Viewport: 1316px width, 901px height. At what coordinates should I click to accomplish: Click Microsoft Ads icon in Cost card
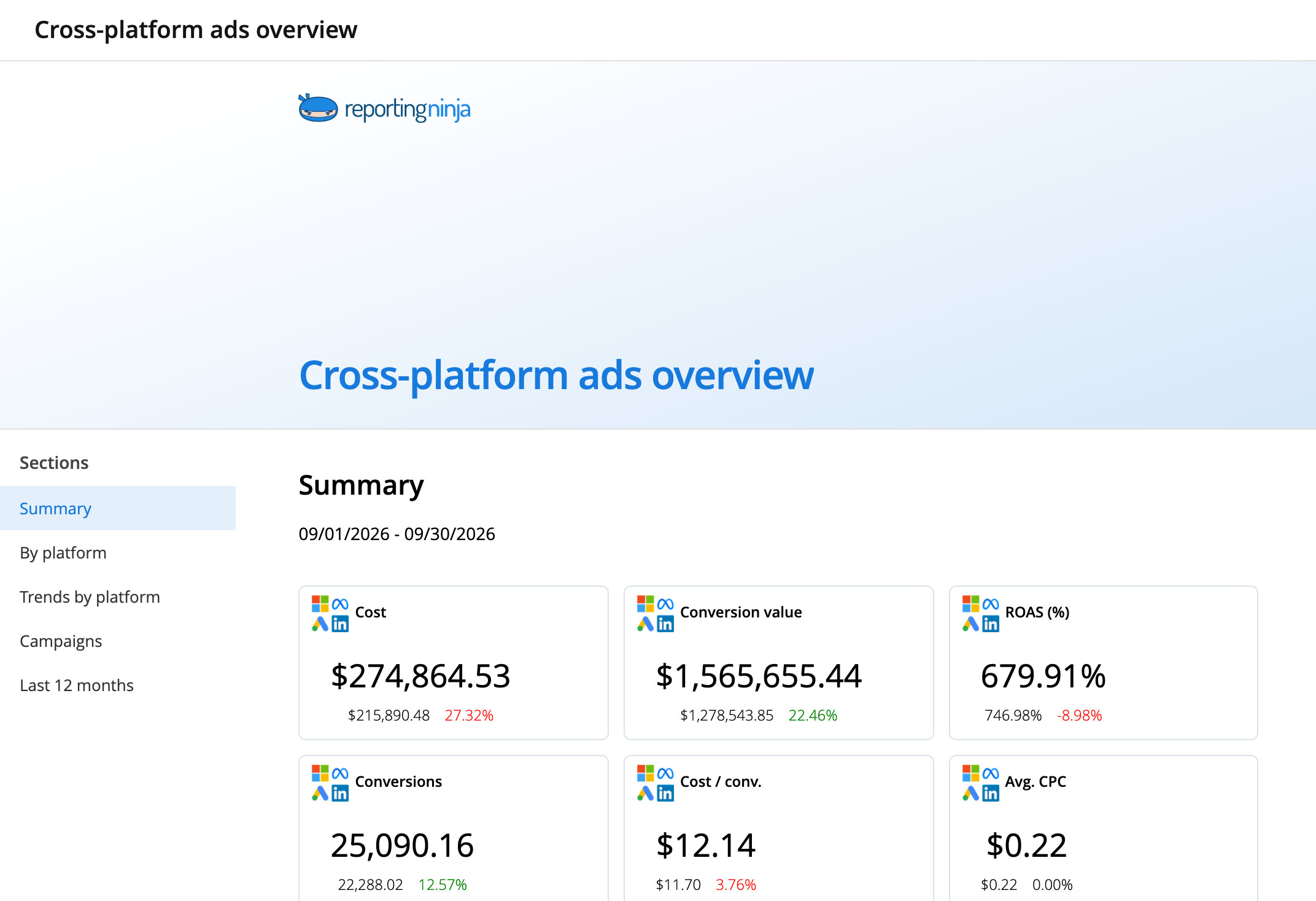click(320, 603)
